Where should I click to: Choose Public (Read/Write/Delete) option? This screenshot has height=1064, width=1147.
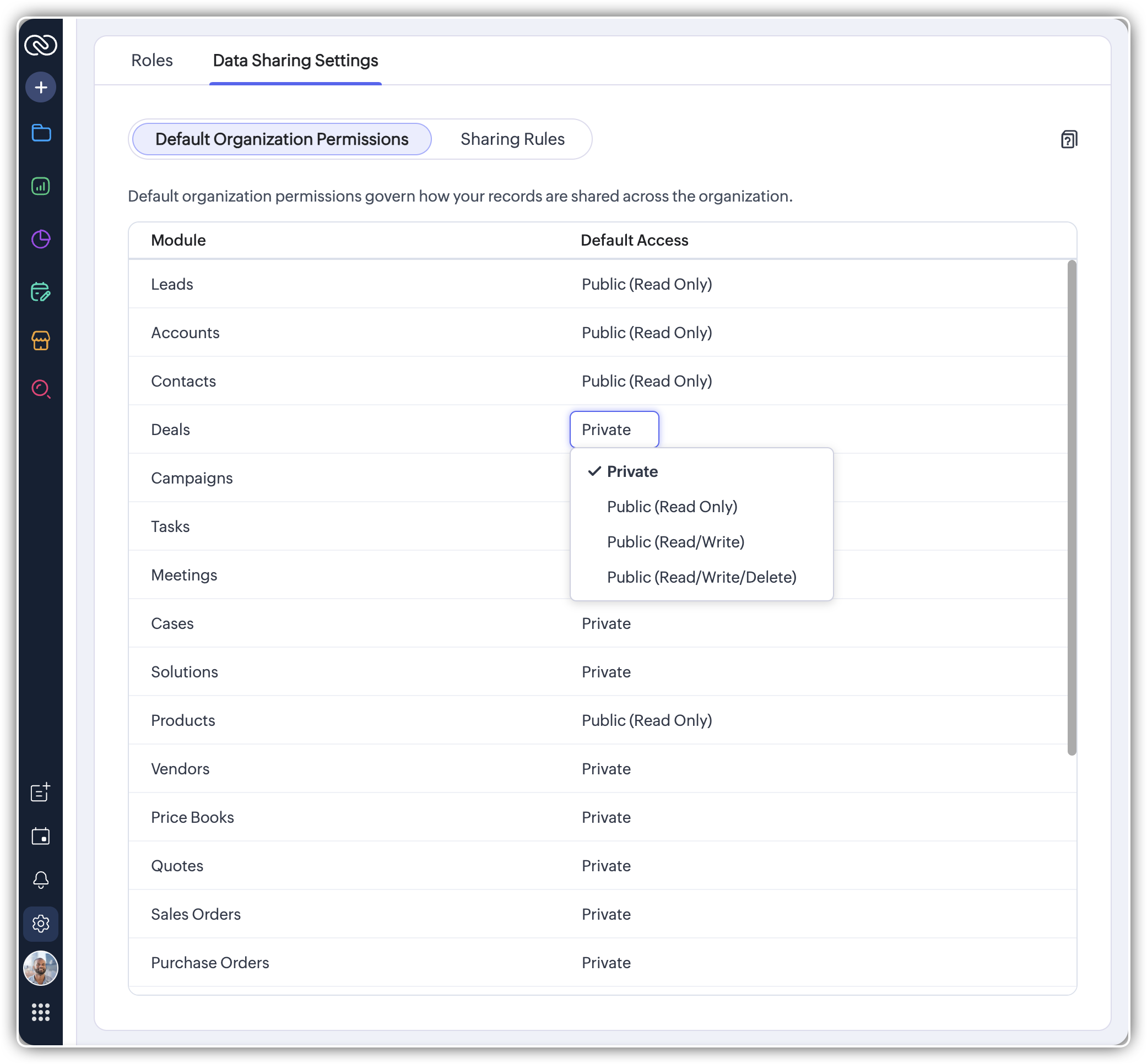coord(701,577)
